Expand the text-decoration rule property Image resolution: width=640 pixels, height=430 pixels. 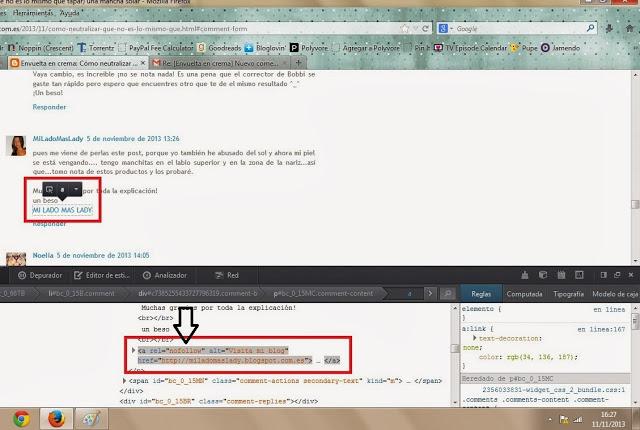[475, 338]
